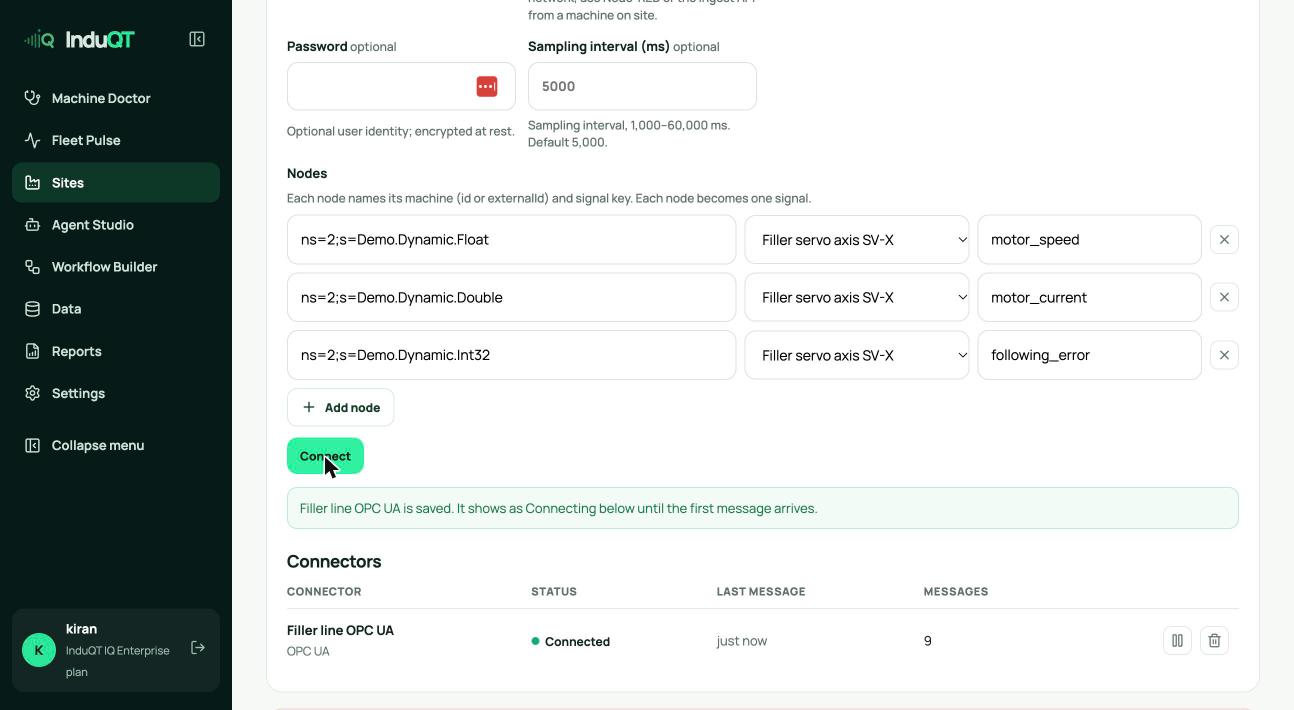Focus the Sampling interval field
The image size is (1294, 710).
tap(642, 86)
